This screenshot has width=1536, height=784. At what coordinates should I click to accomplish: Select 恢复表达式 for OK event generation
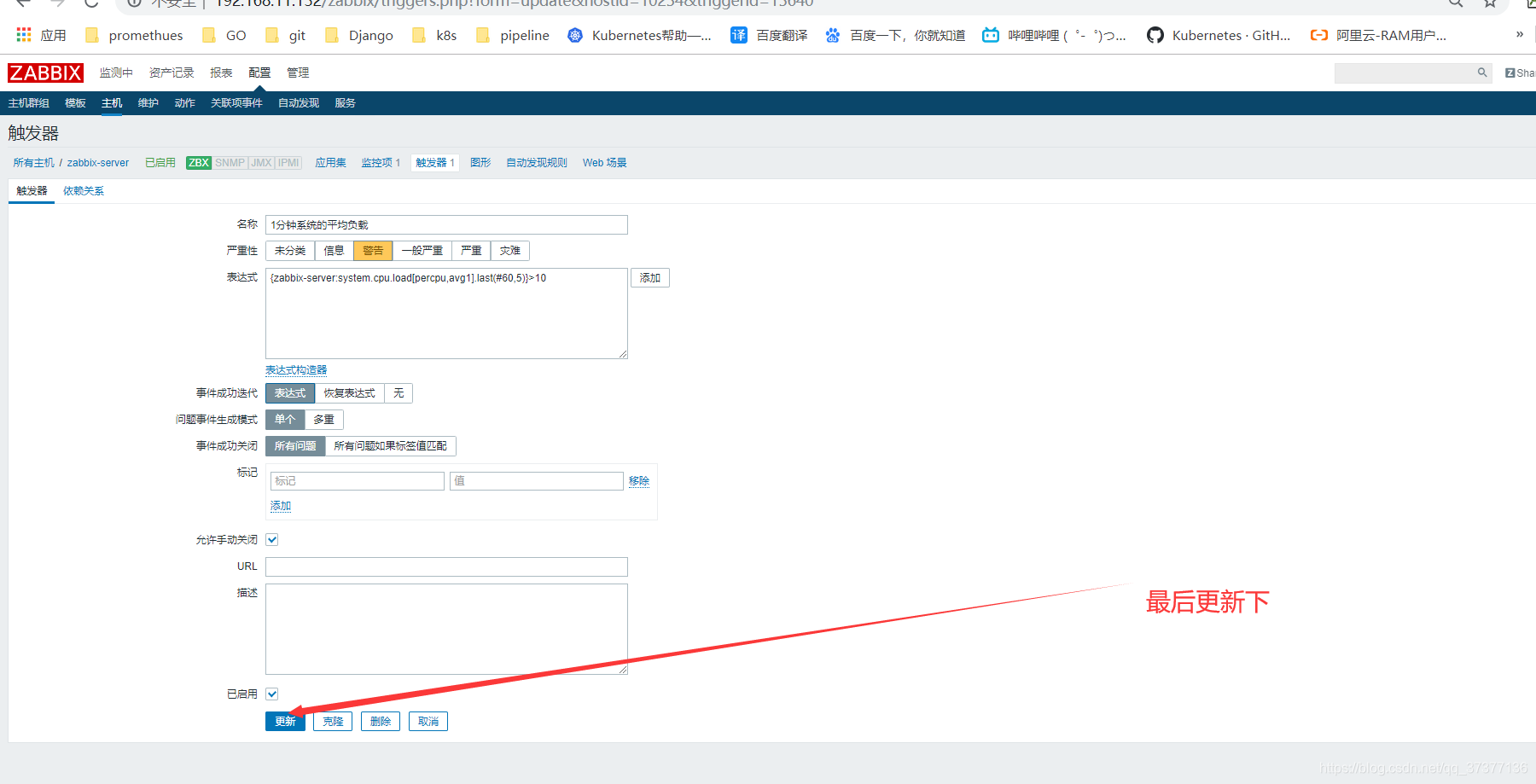tap(350, 393)
